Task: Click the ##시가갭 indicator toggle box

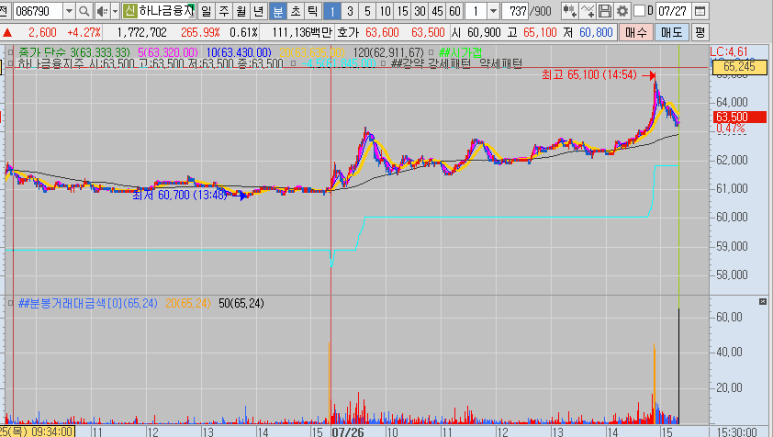Action: (431, 52)
